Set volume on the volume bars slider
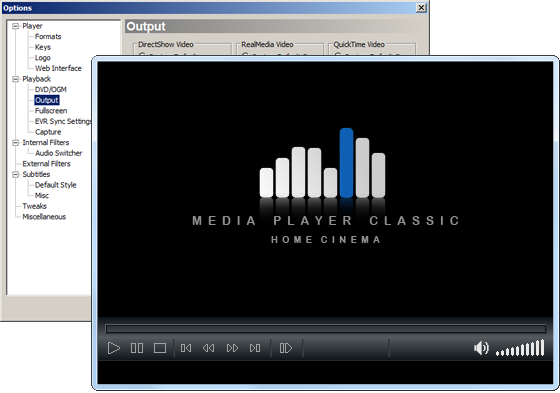560x393 pixels. tap(520, 348)
